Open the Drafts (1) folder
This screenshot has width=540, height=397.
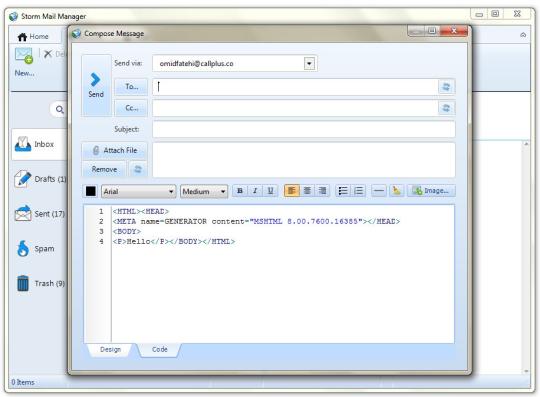tap(41, 179)
